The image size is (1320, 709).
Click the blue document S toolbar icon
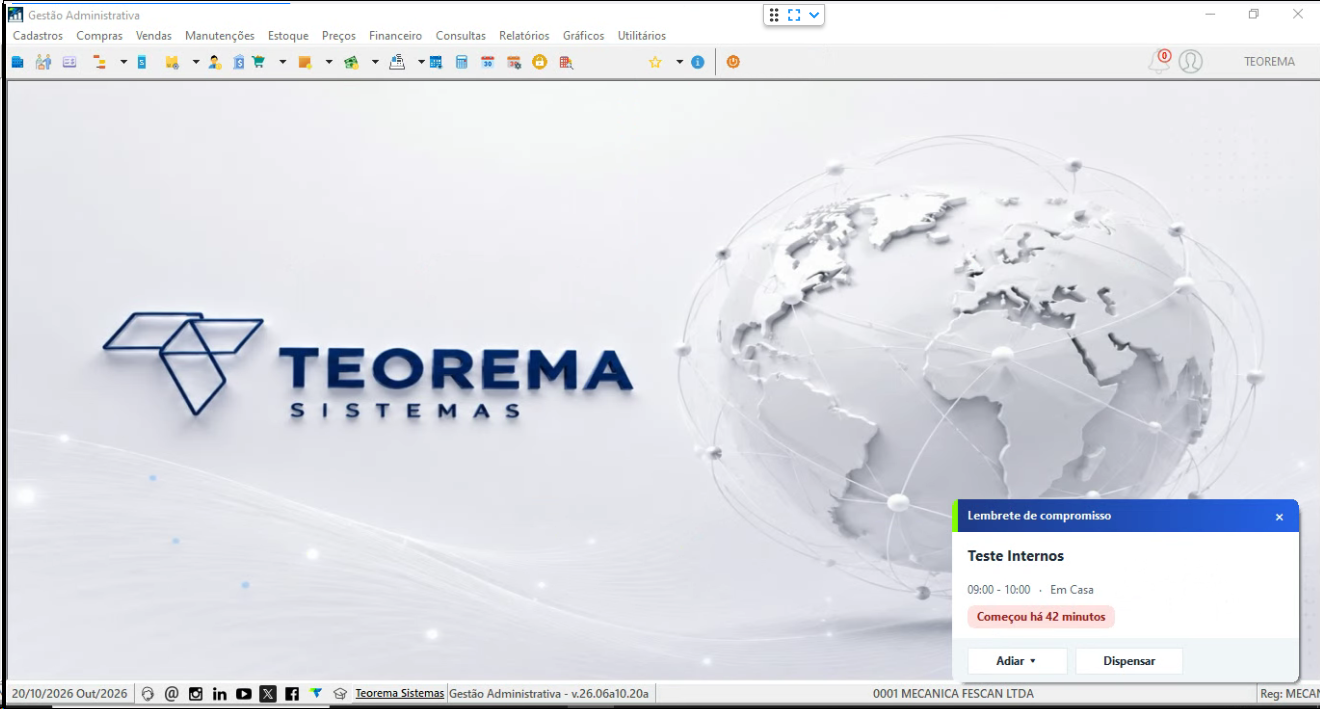coord(142,62)
